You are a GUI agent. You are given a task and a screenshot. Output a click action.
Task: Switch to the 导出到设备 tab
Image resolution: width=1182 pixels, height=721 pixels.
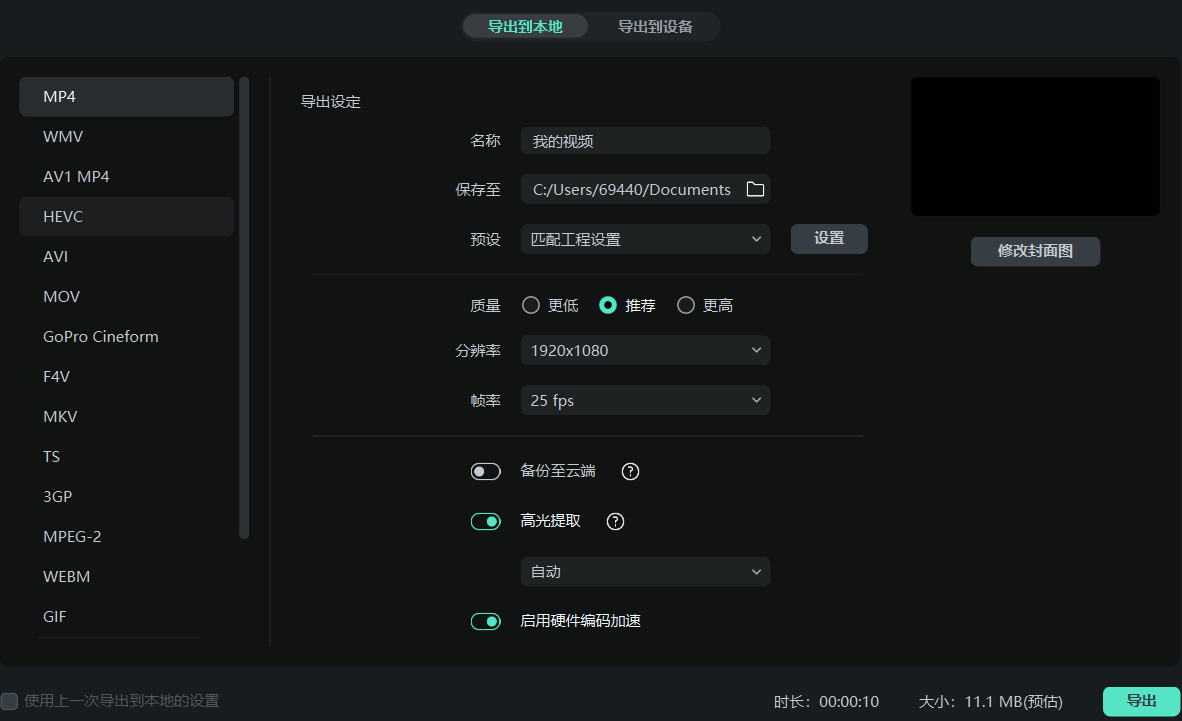click(x=655, y=26)
